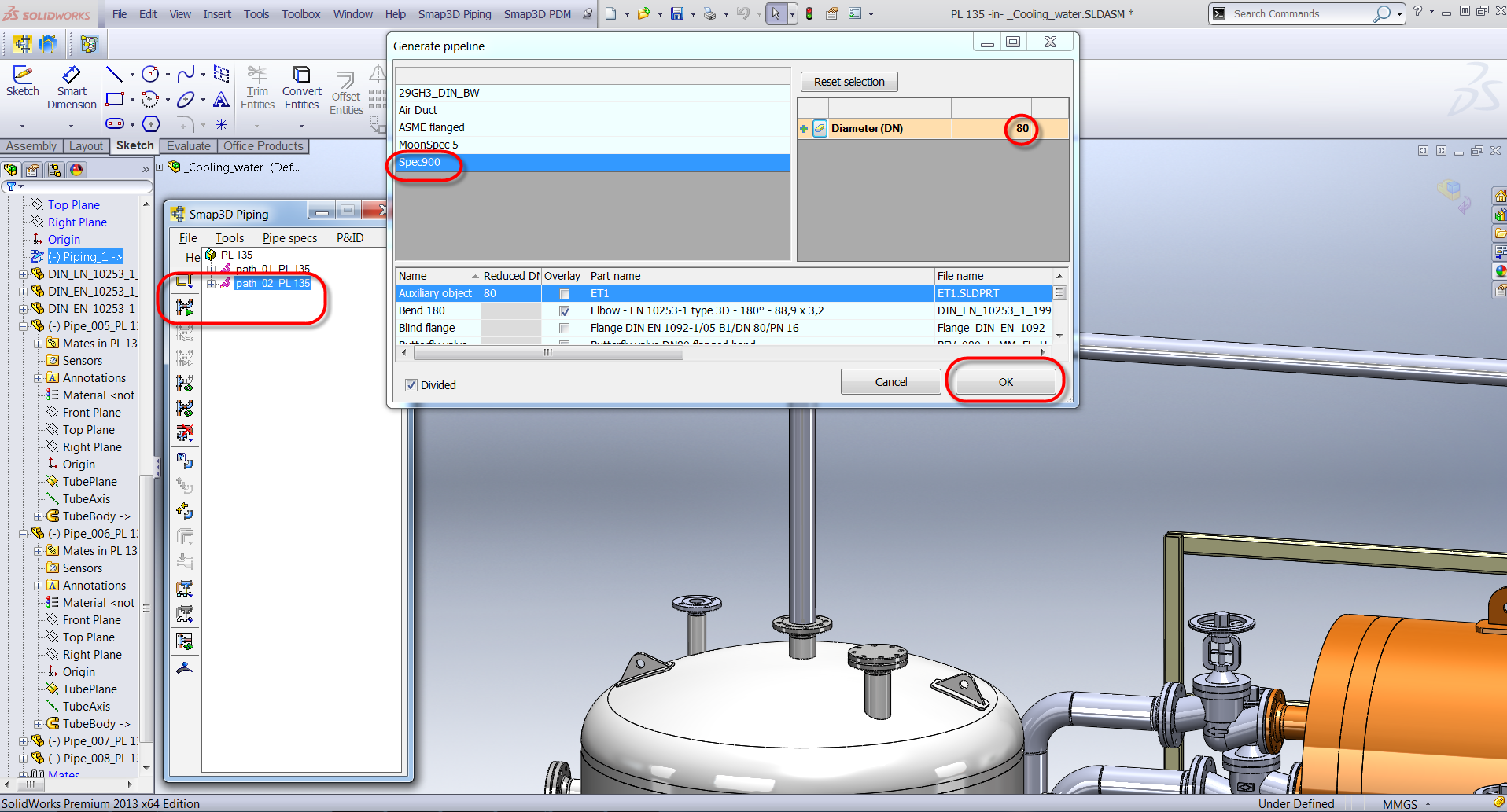This screenshot has width=1507, height=812.
Task: Click the Smart Dimension tool
Action: point(71,87)
